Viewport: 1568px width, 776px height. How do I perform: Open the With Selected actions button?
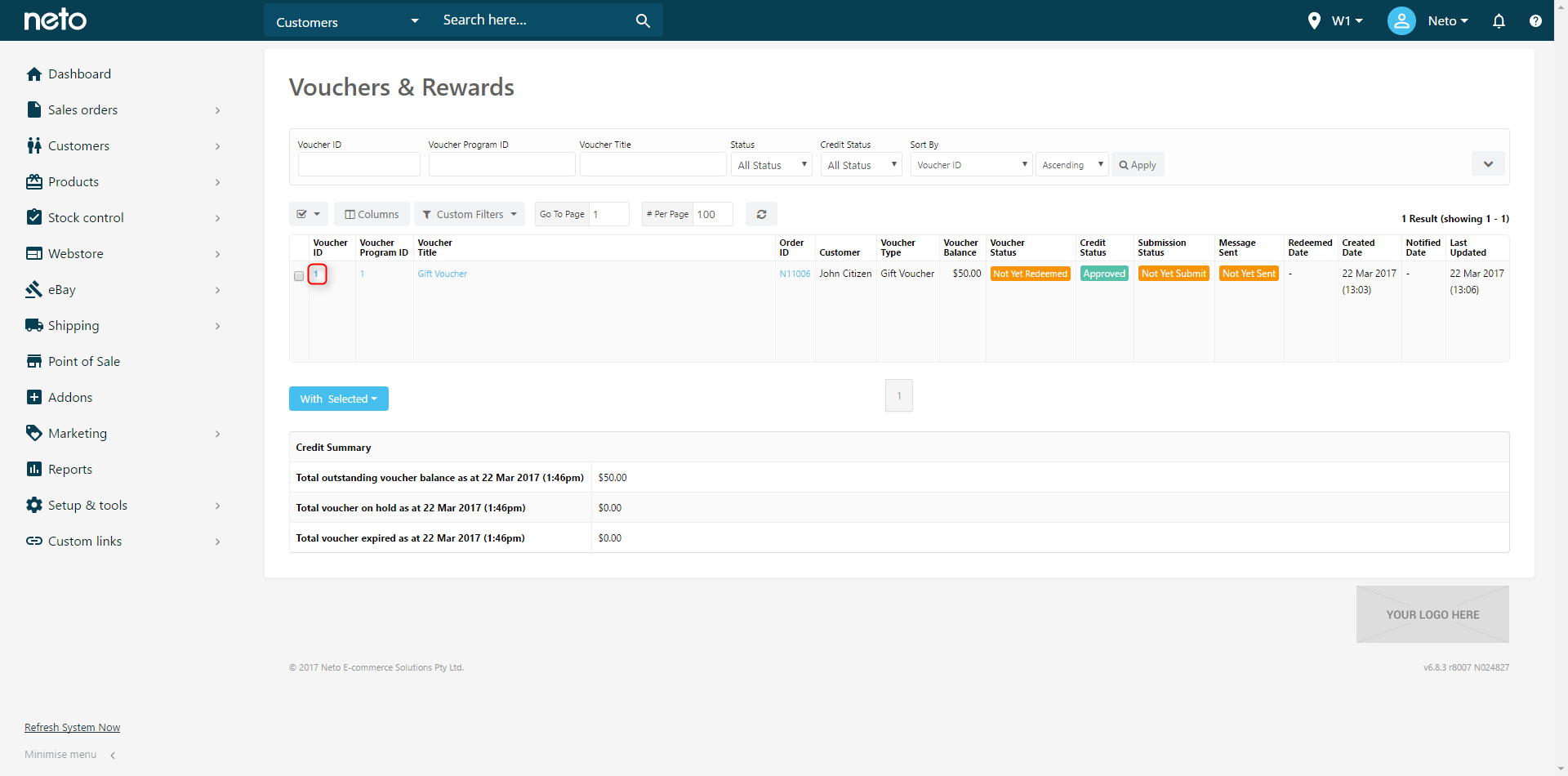pos(338,399)
